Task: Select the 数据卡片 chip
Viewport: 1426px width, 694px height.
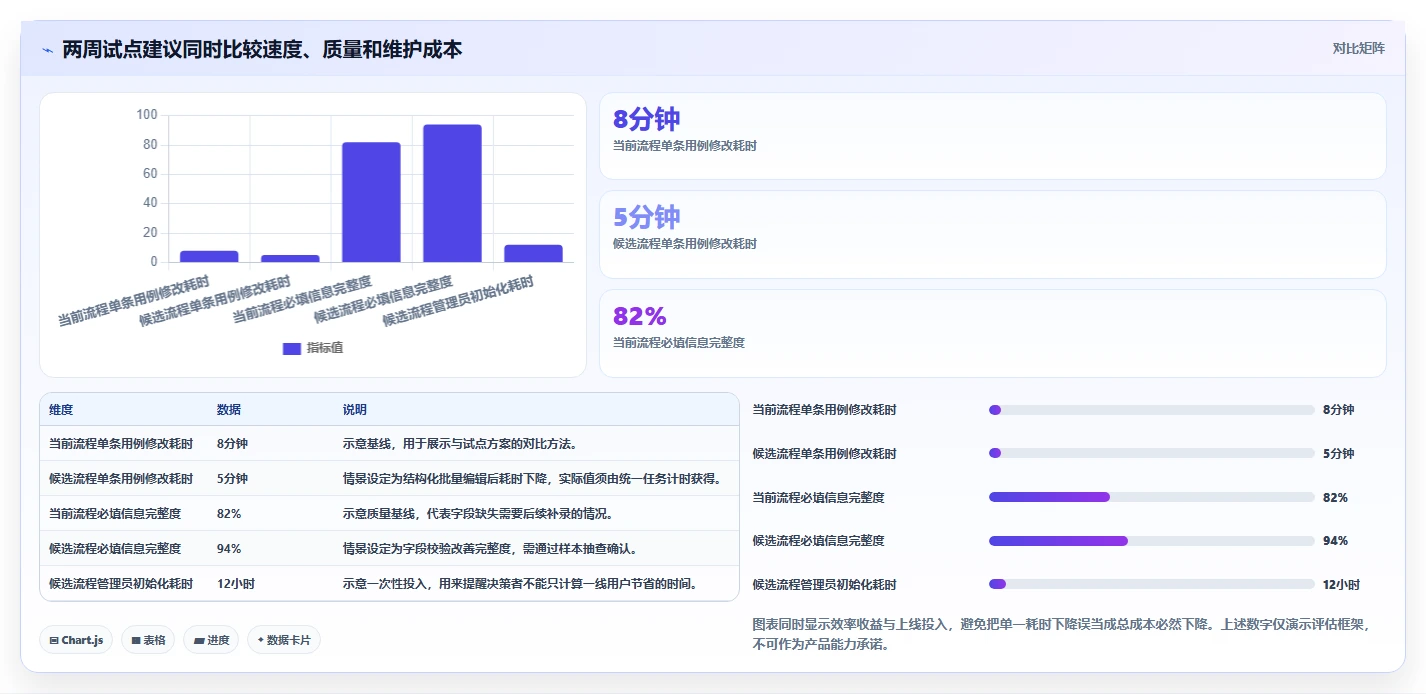Action: click(x=284, y=640)
